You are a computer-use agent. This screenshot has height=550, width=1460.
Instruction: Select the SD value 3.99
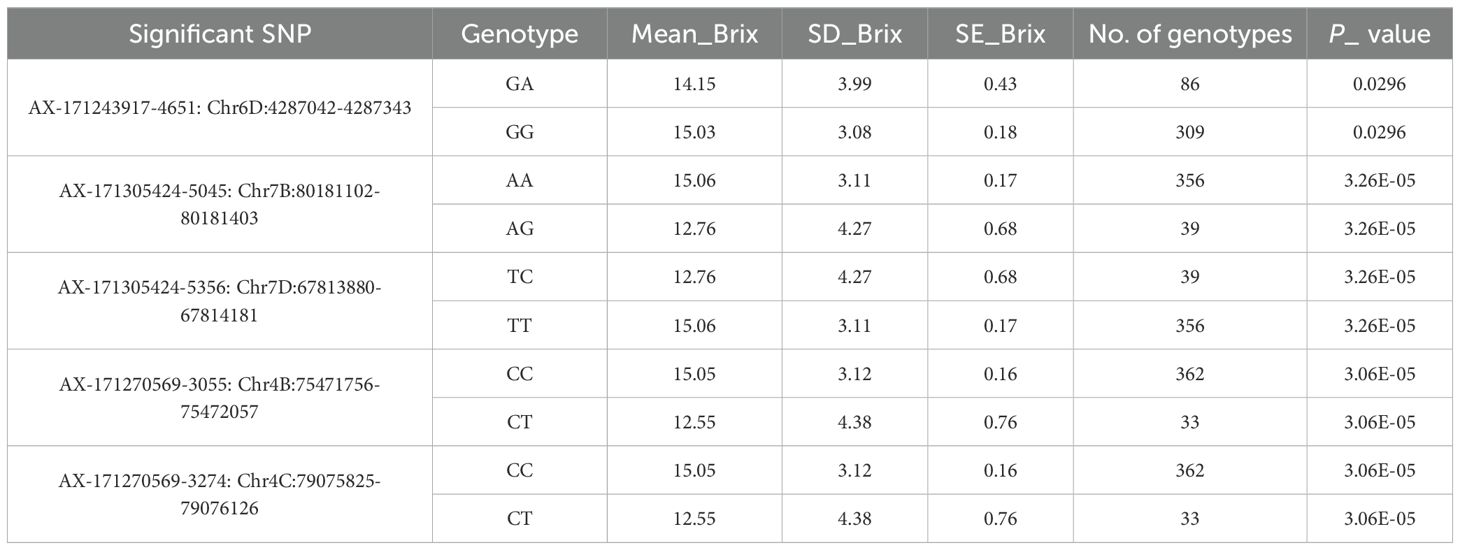click(854, 84)
